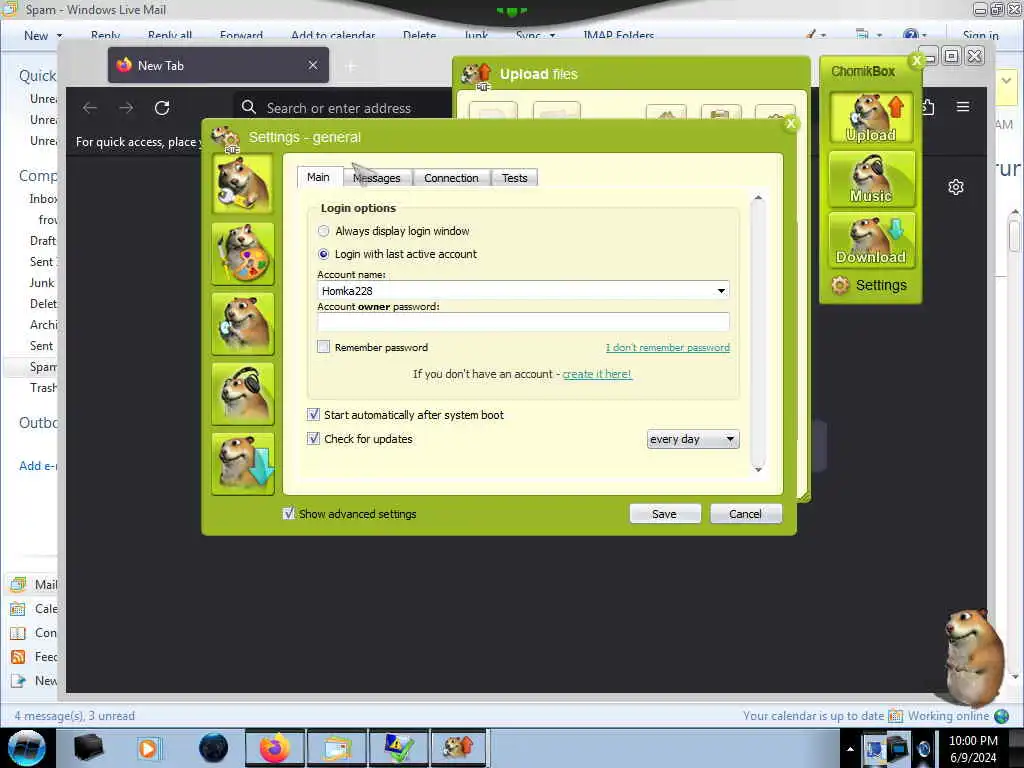Open general settings hamster with wrench icon
The width and height of the screenshot is (1024, 768).
(242, 184)
